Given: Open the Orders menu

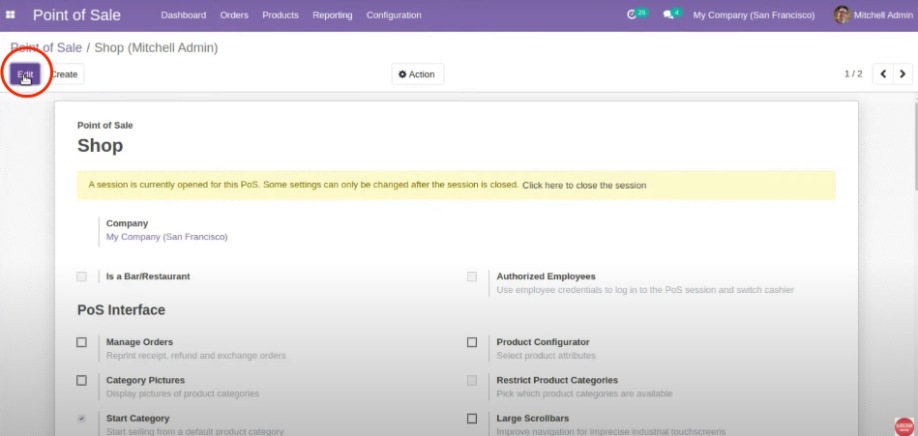Looking at the screenshot, I should (x=234, y=15).
